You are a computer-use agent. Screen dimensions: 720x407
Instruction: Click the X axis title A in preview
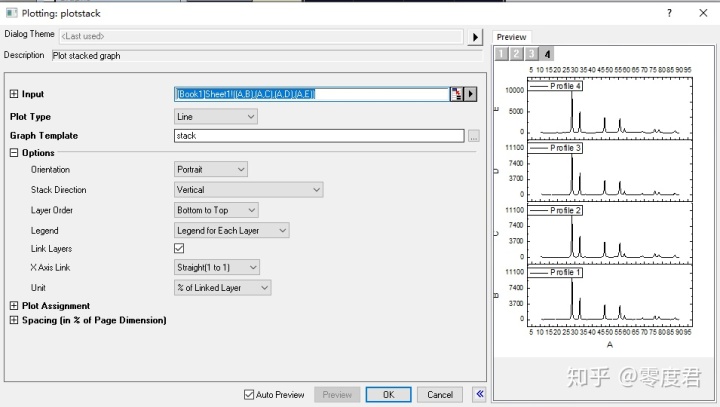tap(610, 345)
